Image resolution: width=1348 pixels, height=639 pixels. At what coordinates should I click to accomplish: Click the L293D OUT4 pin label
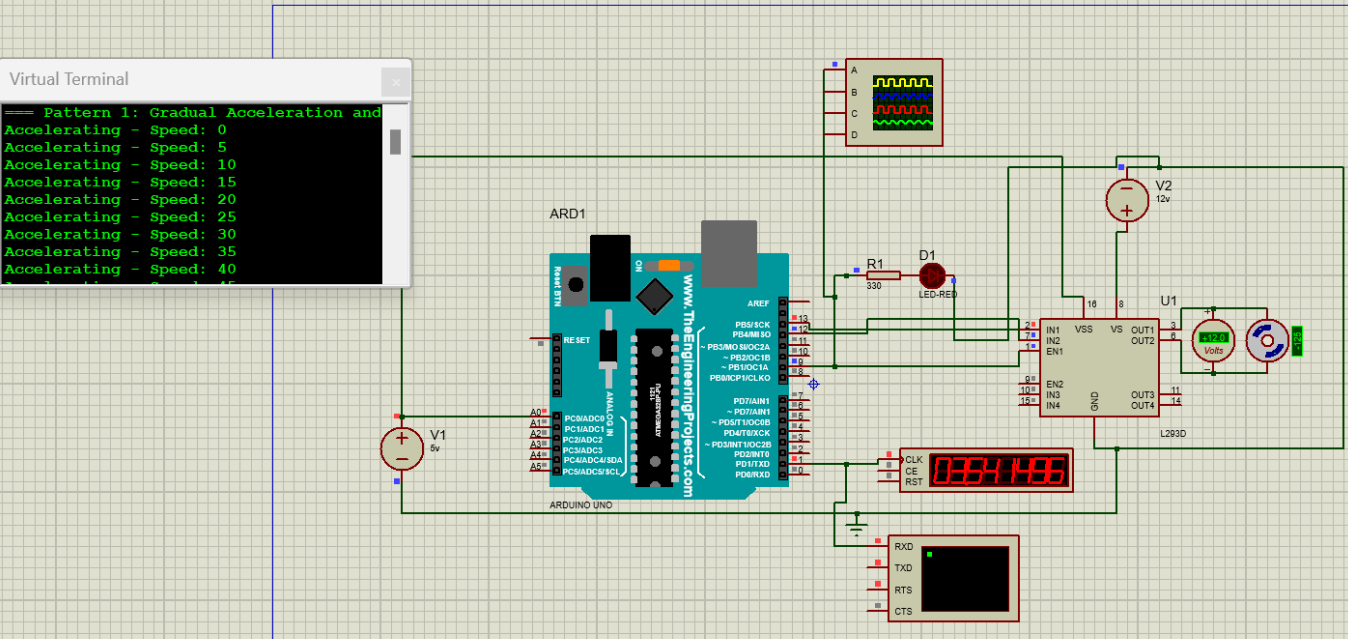pyautogui.click(x=1142, y=406)
